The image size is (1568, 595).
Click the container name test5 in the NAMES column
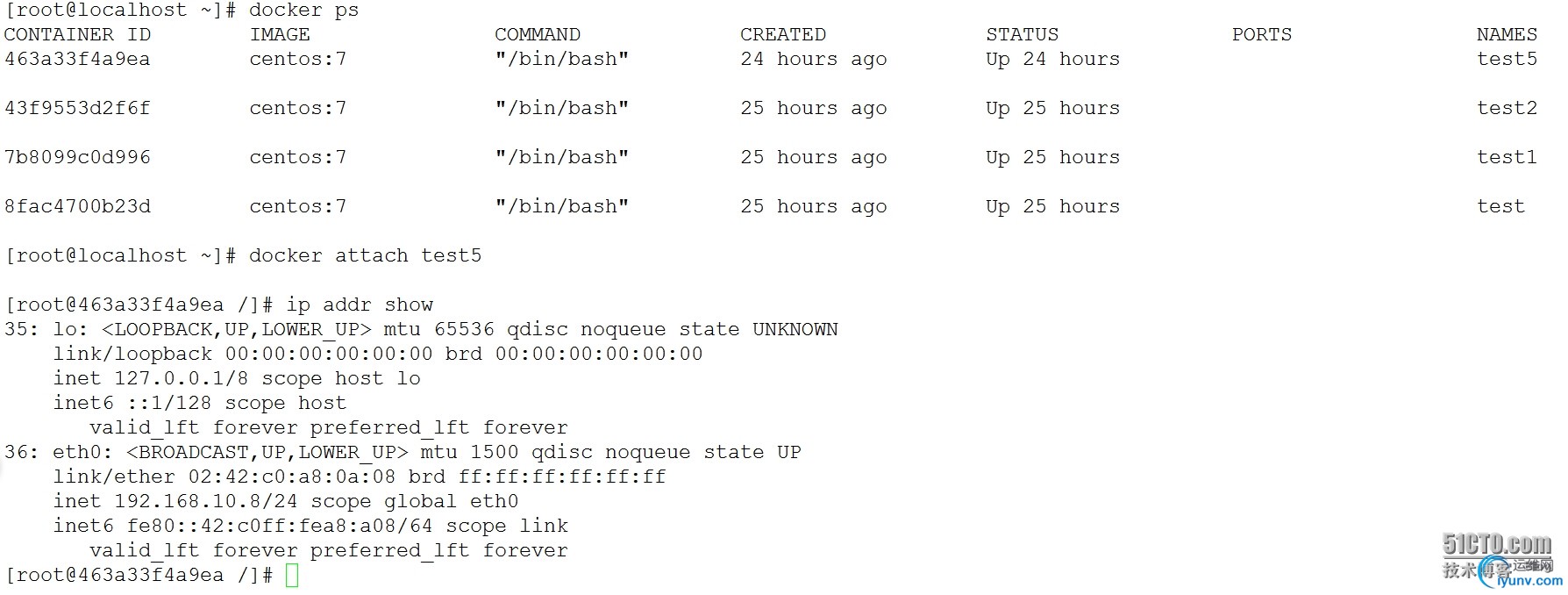[x=1507, y=59]
